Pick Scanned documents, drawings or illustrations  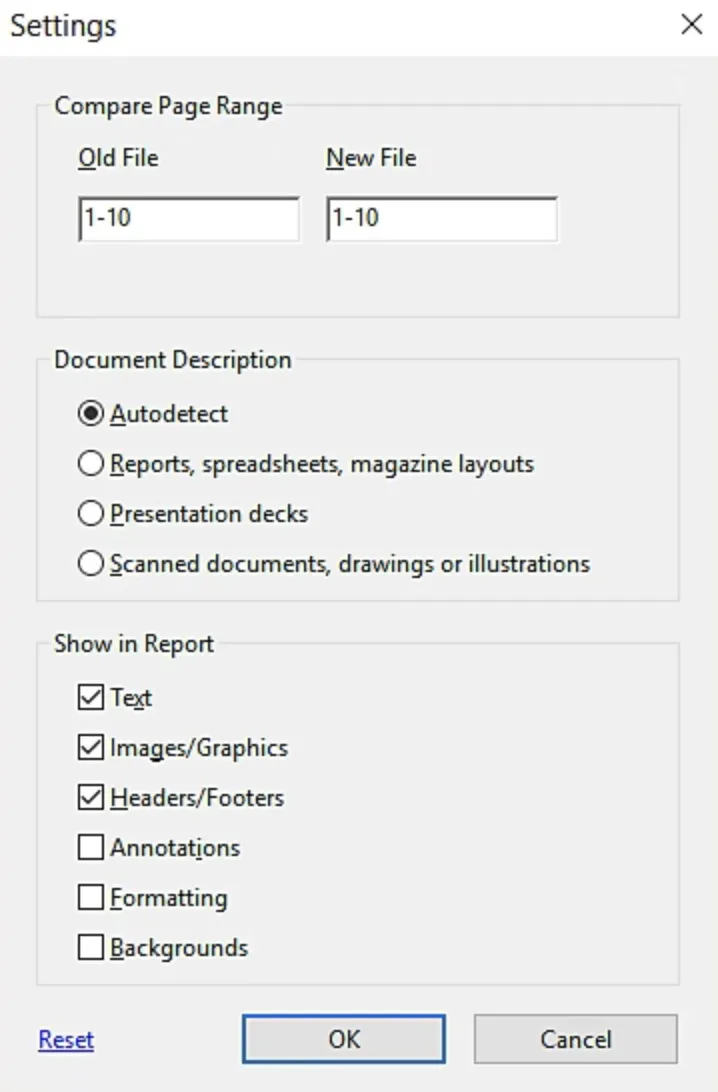(x=91, y=564)
